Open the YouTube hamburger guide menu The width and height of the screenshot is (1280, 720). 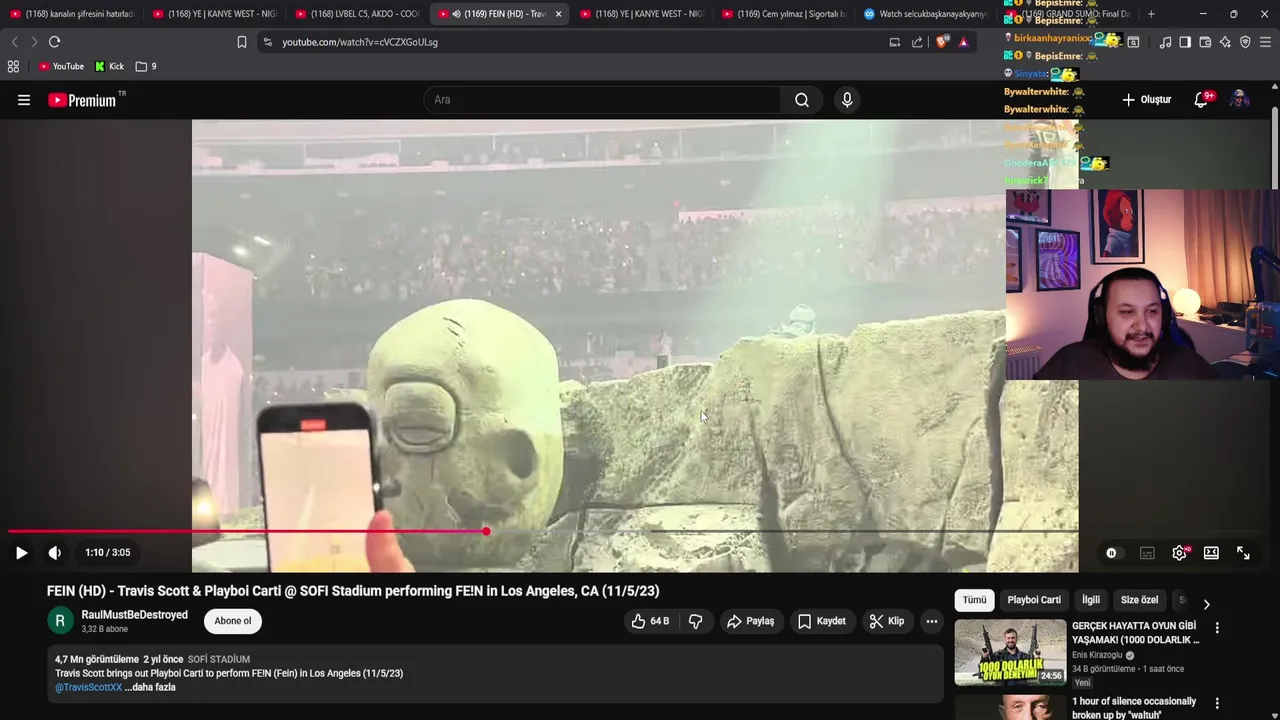pos(24,100)
